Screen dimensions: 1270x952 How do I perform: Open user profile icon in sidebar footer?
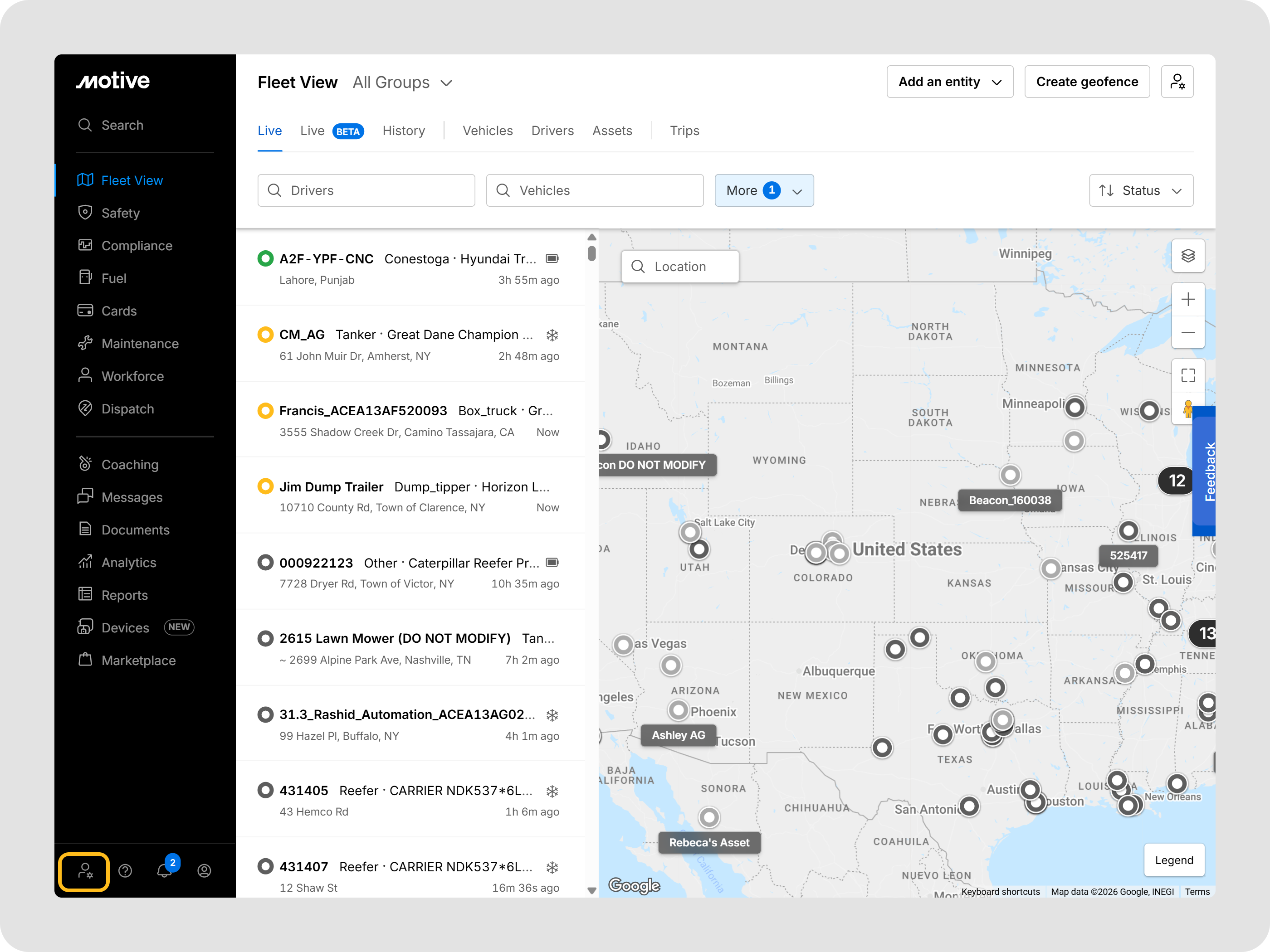click(204, 870)
